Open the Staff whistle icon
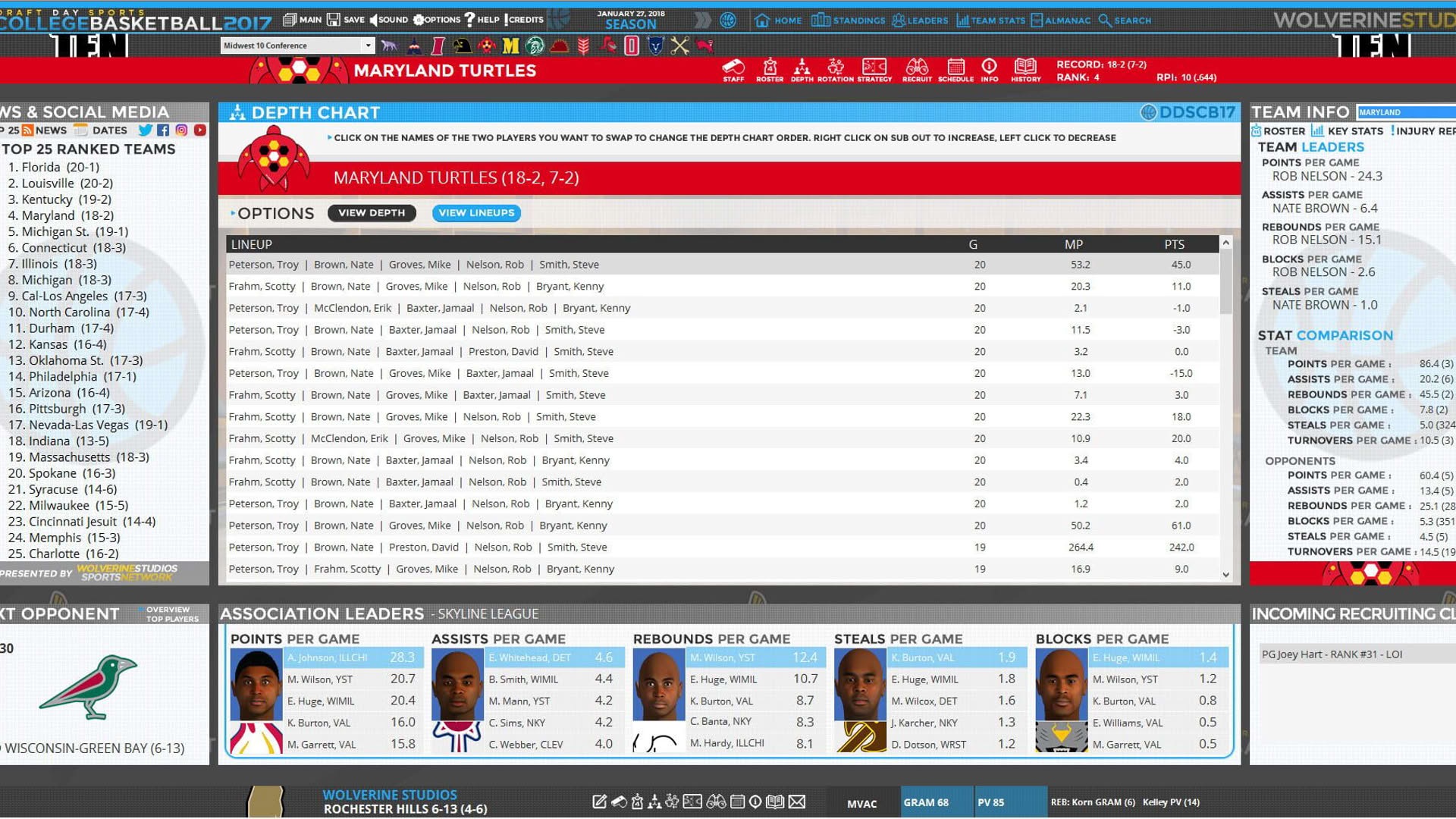The image size is (1456, 819). pos(733,70)
